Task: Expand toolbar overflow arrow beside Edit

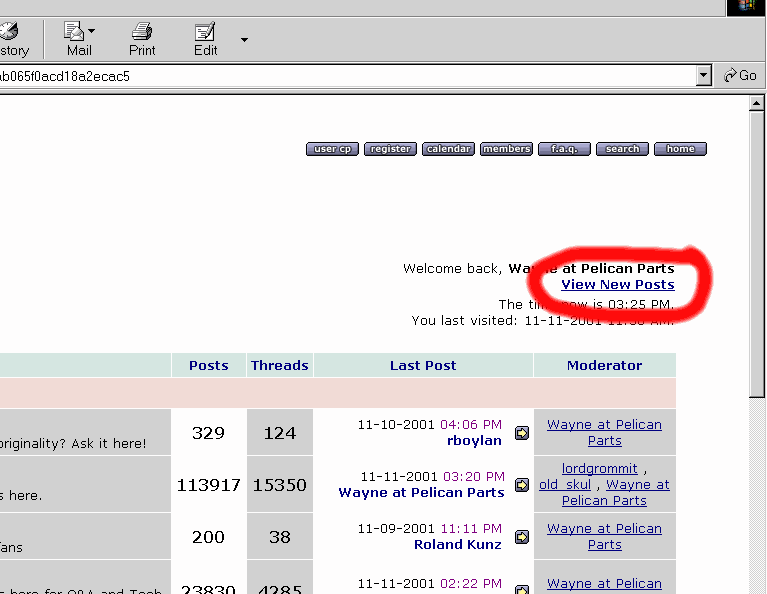Action: point(243,40)
